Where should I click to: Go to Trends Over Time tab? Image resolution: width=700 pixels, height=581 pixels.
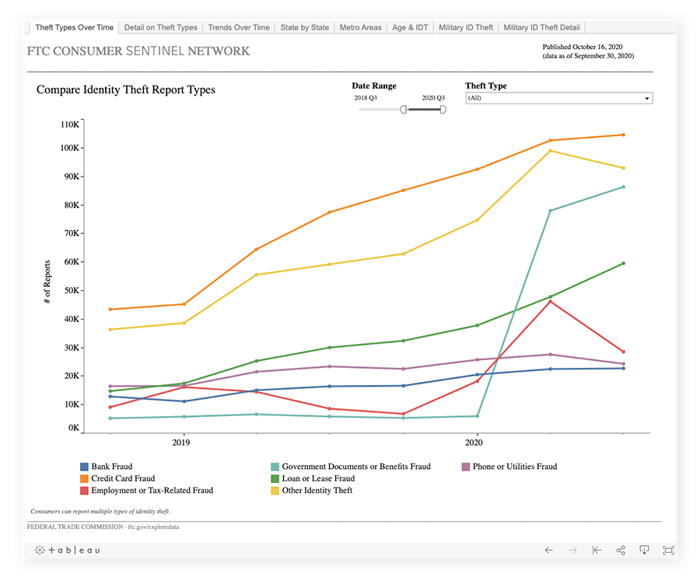pyautogui.click(x=238, y=28)
